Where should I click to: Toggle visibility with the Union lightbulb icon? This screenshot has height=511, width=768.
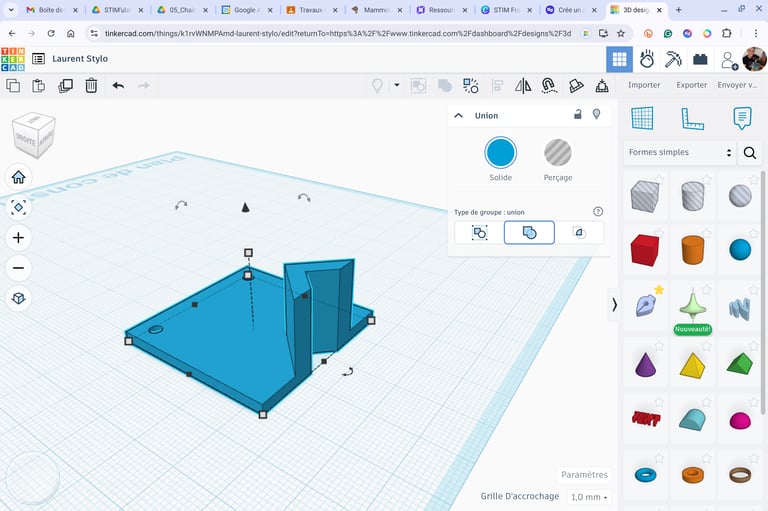pyautogui.click(x=597, y=115)
